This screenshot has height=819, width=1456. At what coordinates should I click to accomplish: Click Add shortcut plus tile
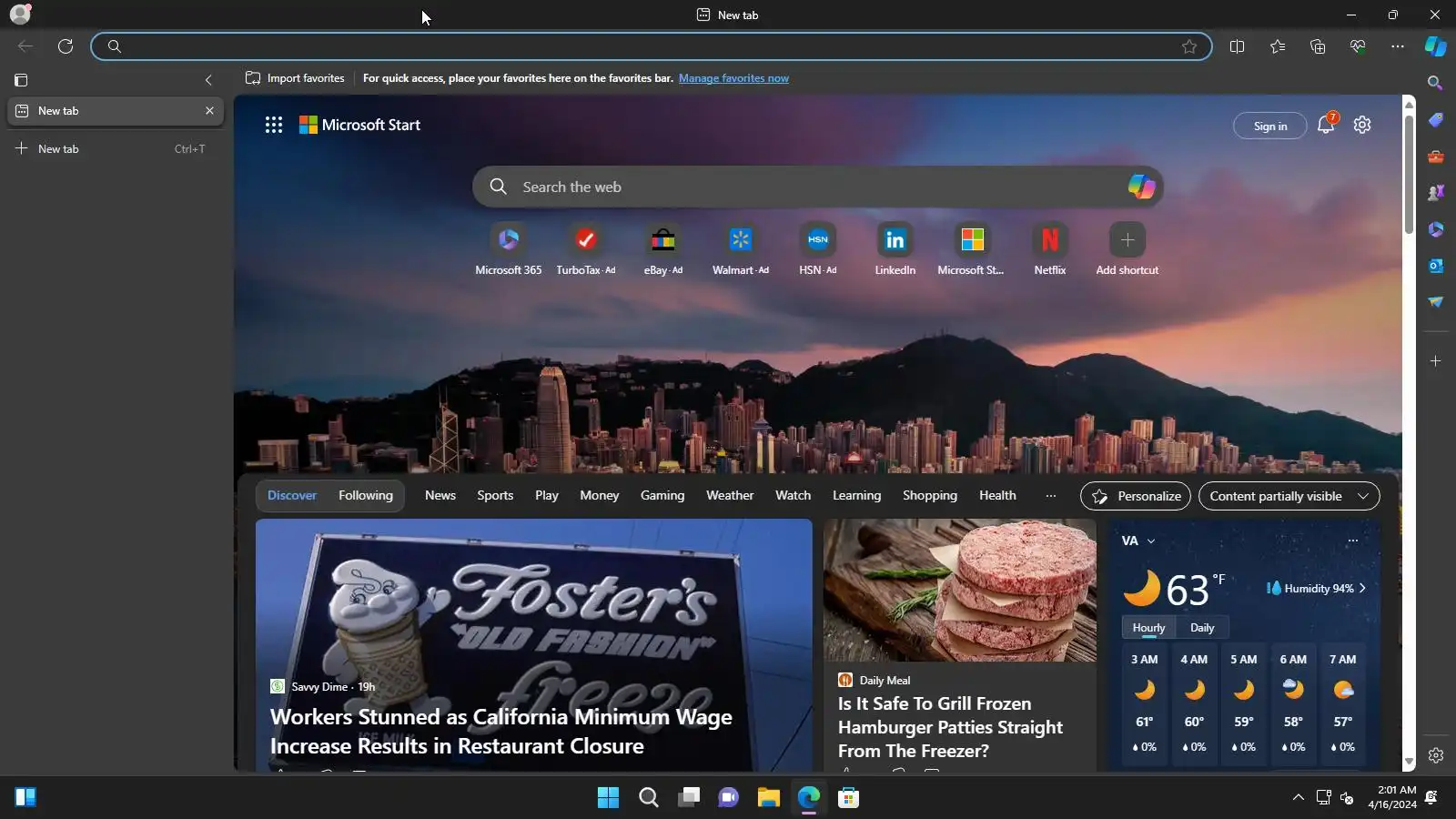point(1127,249)
